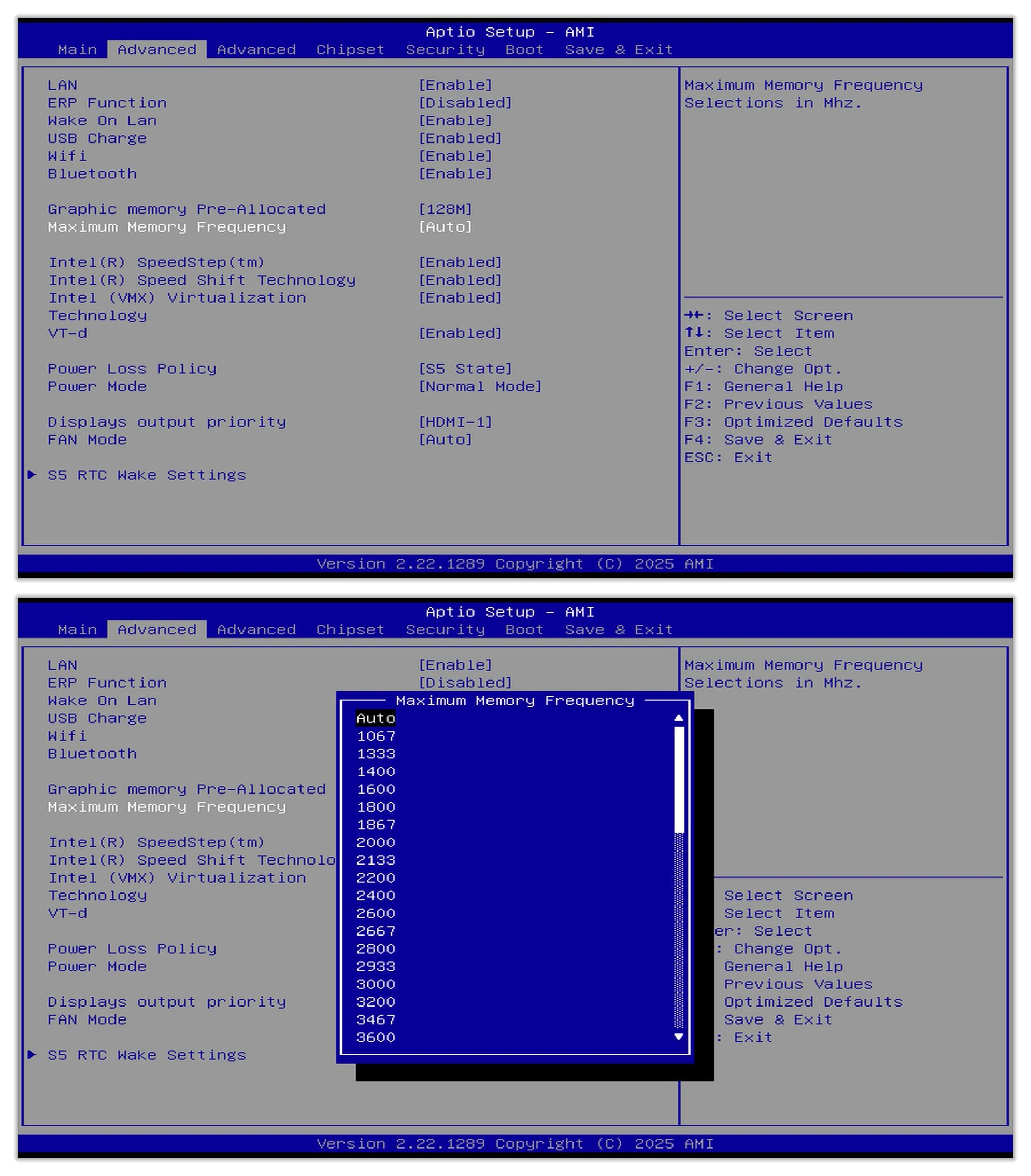Toggle the USB Charge [Enabled] value
This screenshot has height=1176, width=1031.
[x=460, y=138]
